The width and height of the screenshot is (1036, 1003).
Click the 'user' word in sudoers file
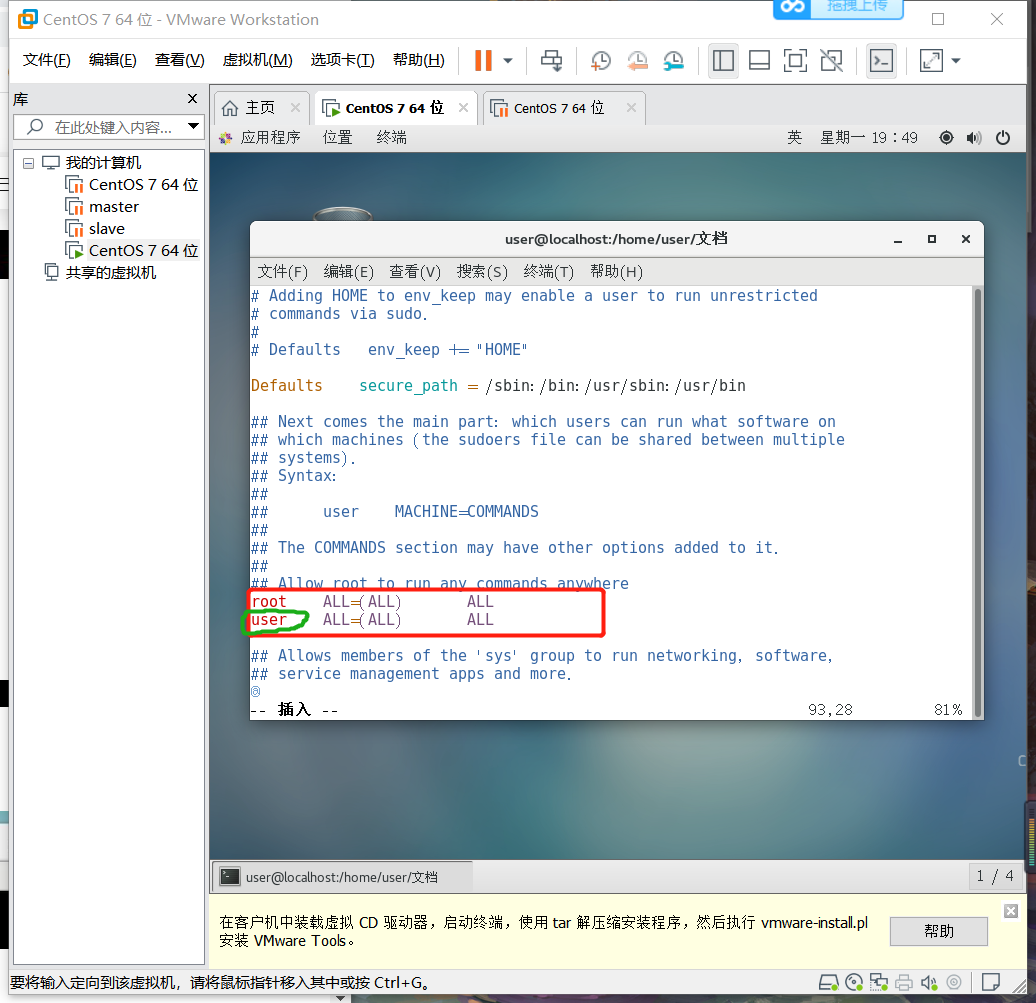(x=269, y=620)
